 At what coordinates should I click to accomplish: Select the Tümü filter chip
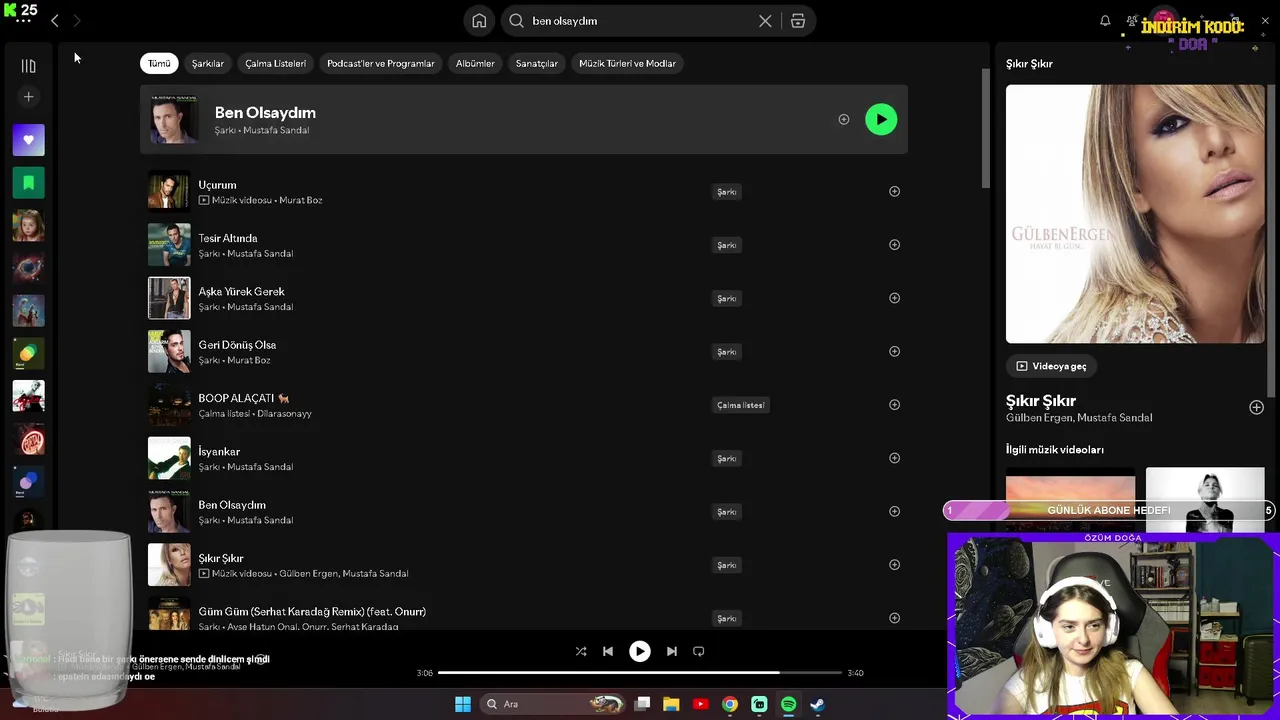(159, 63)
